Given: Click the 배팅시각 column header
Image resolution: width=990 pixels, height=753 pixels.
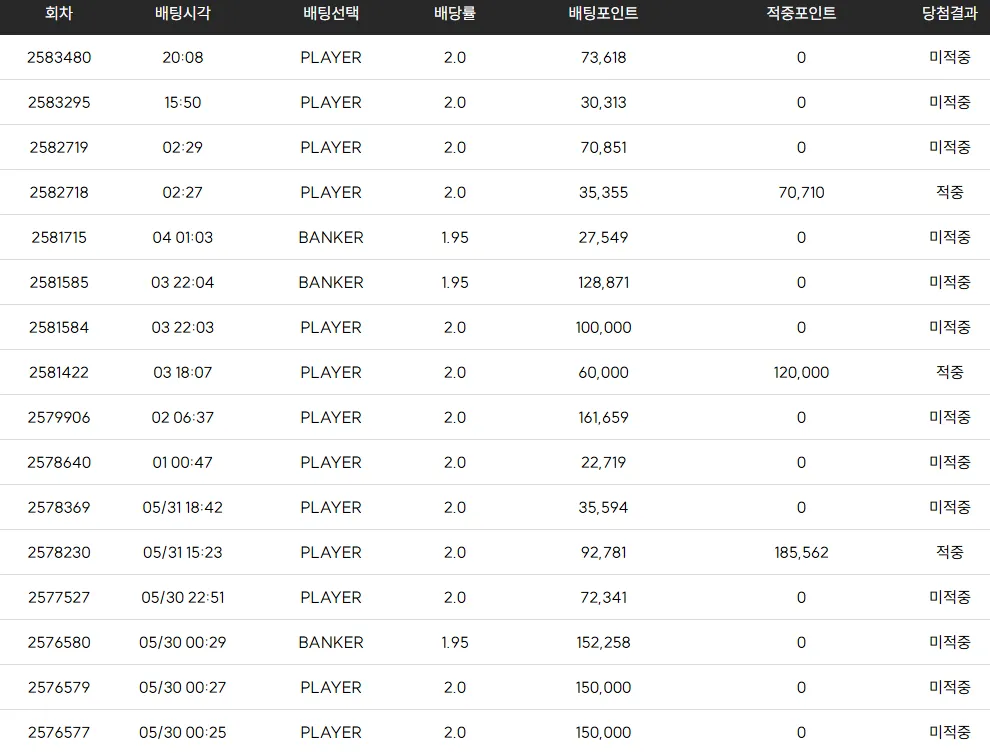Looking at the screenshot, I should click(x=182, y=13).
